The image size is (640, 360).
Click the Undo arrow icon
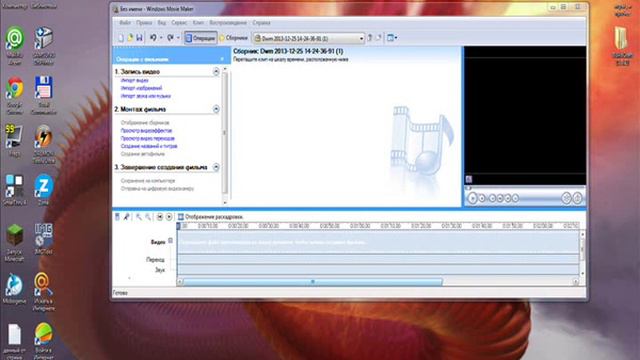[x=153, y=38]
